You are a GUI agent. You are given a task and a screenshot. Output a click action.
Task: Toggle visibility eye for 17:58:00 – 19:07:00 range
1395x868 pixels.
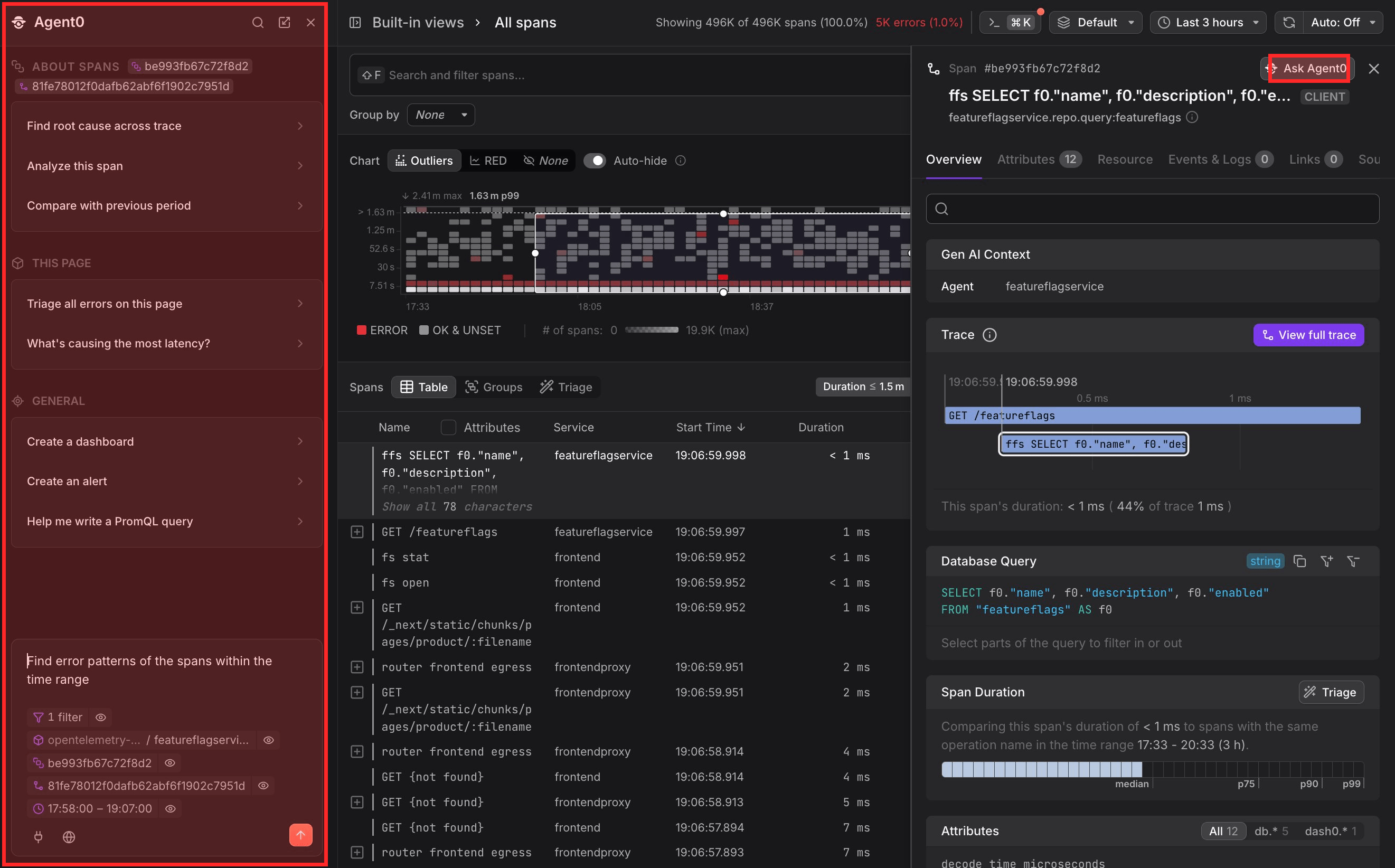click(171, 808)
